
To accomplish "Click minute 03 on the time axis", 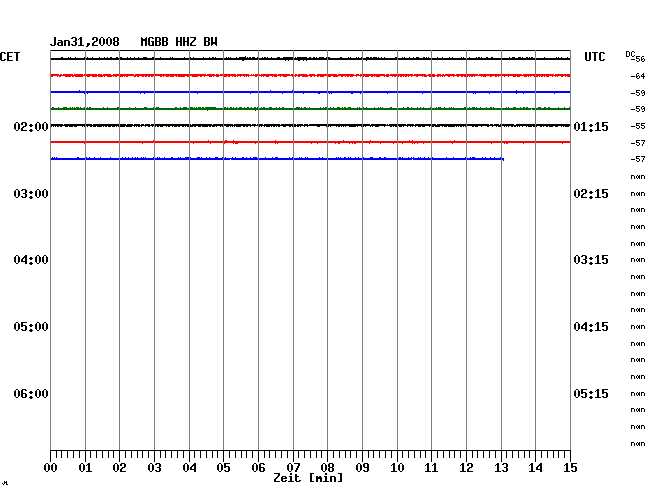I will (x=154, y=468).
